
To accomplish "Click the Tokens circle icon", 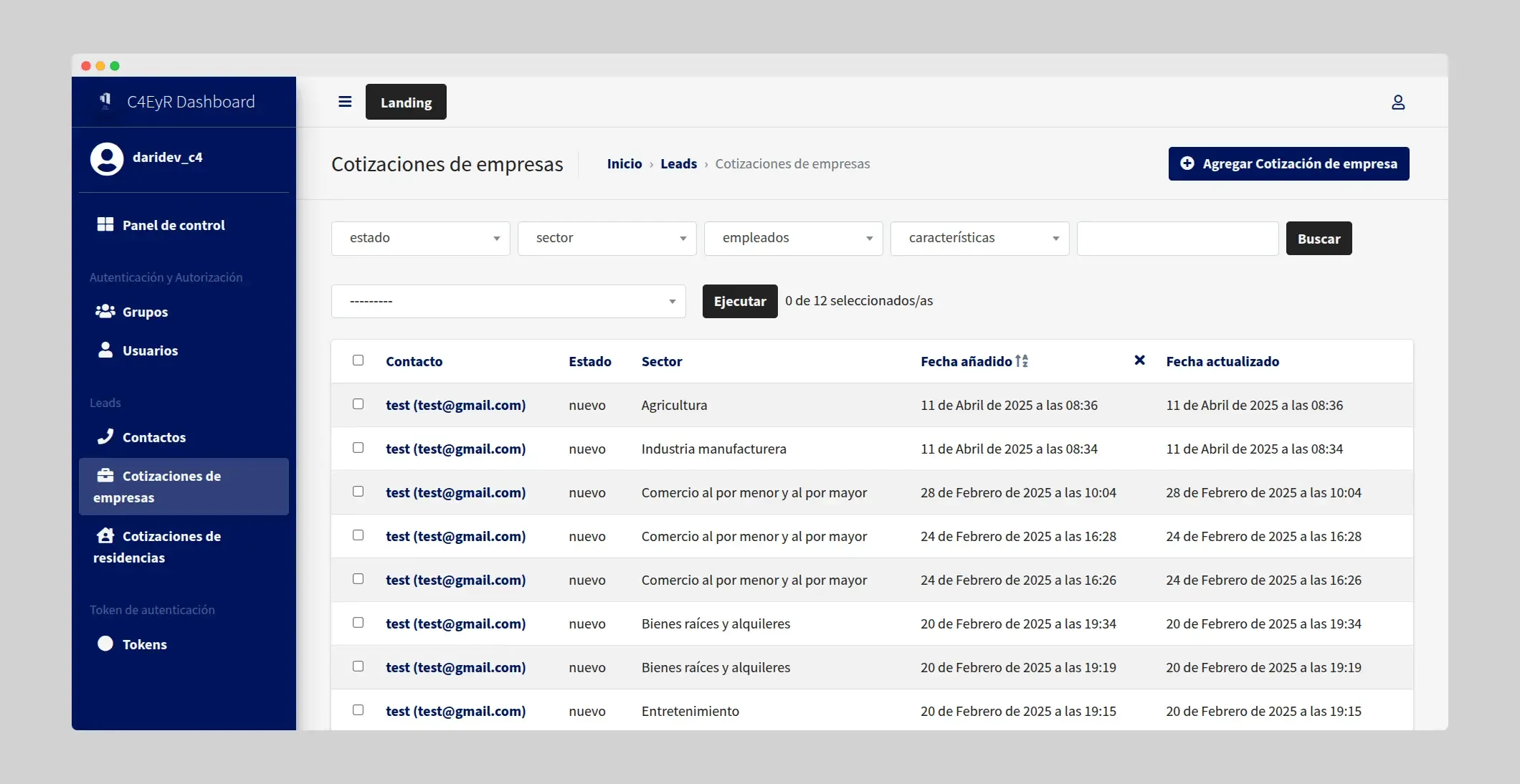I will pos(105,644).
